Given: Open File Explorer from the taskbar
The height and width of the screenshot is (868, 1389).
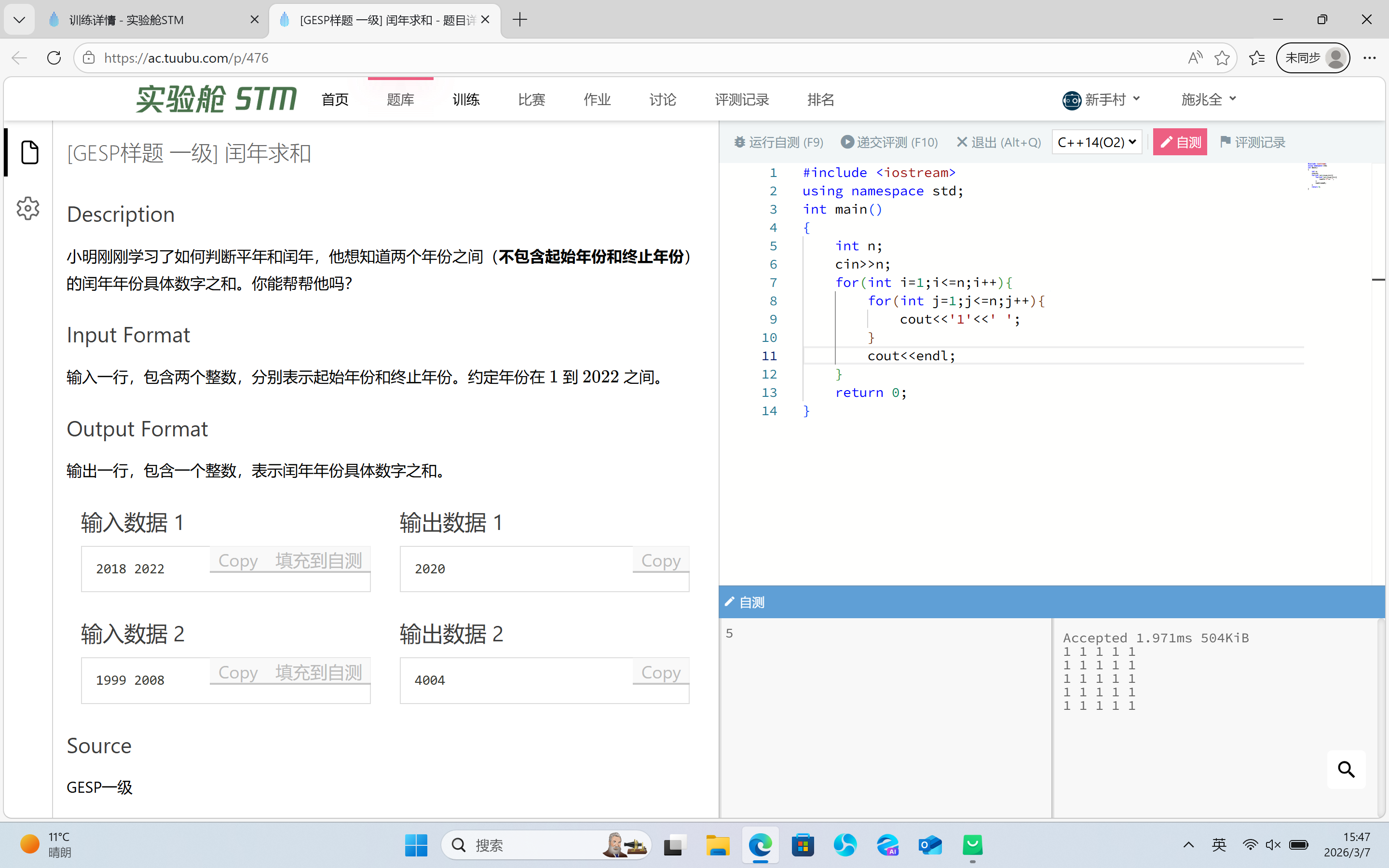Looking at the screenshot, I should 718,845.
